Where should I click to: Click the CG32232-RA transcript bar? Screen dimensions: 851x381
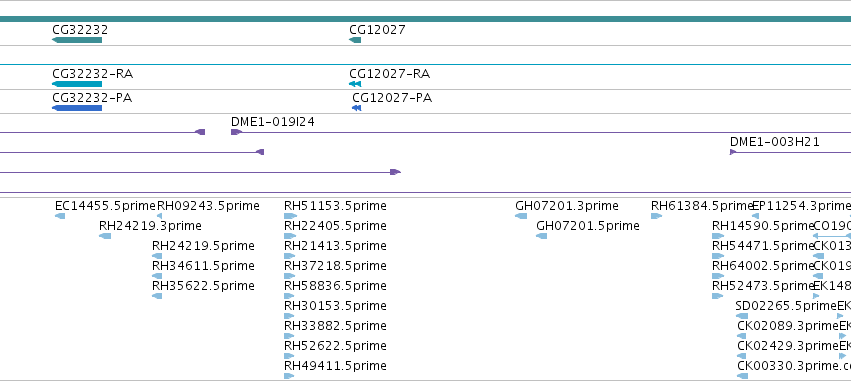(x=77, y=84)
